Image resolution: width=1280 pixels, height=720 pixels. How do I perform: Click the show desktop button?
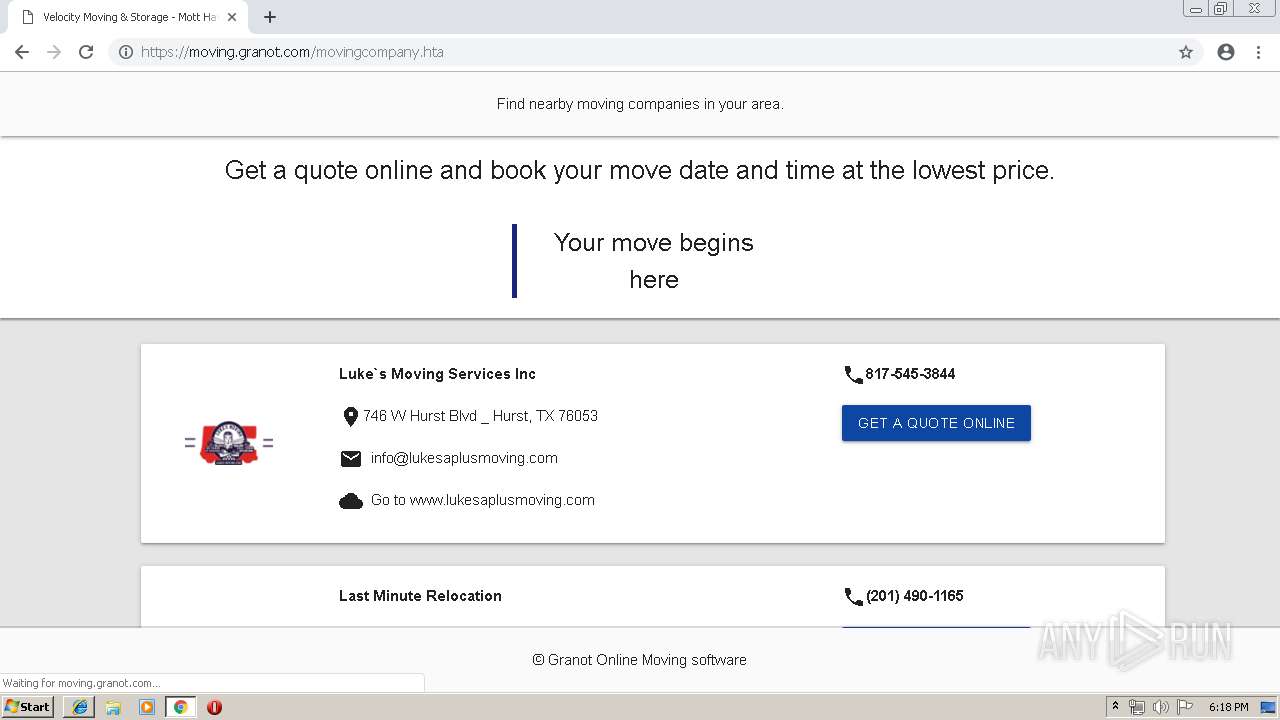[x=1269, y=707]
